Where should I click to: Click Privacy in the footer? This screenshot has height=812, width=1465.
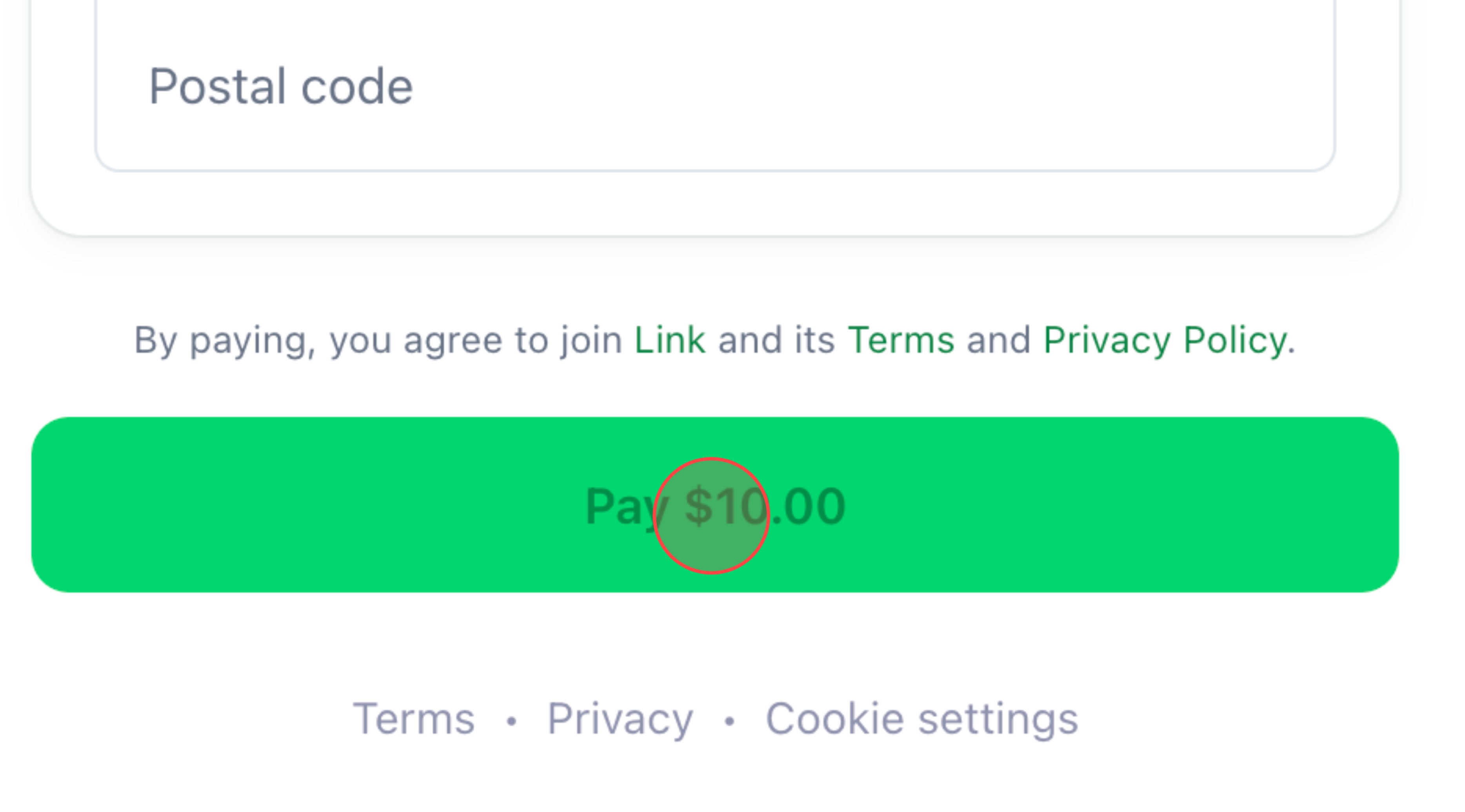620,718
